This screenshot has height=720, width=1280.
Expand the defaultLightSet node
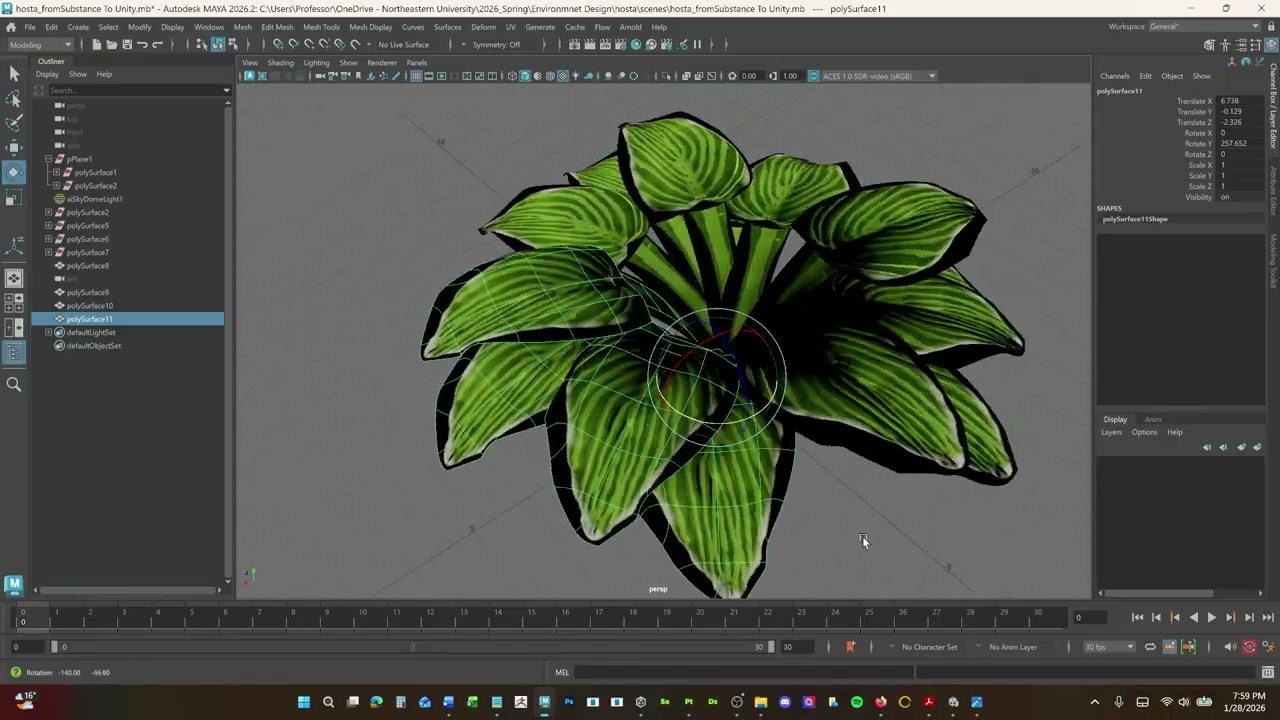(48, 332)
